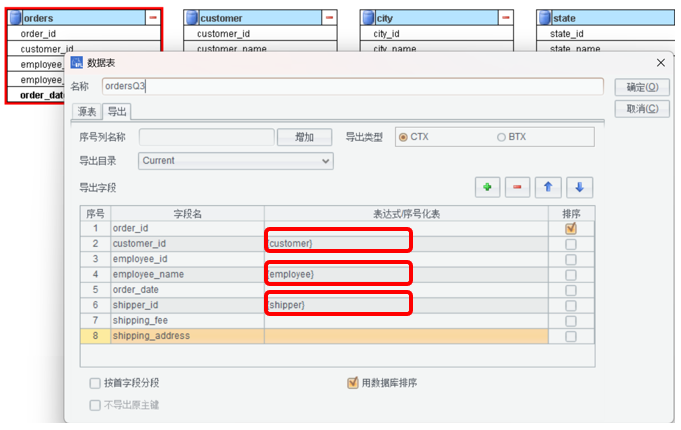Screen dimensions: 681x430
Task: Move field up with blue up arrow
Action: click(548, 187)
